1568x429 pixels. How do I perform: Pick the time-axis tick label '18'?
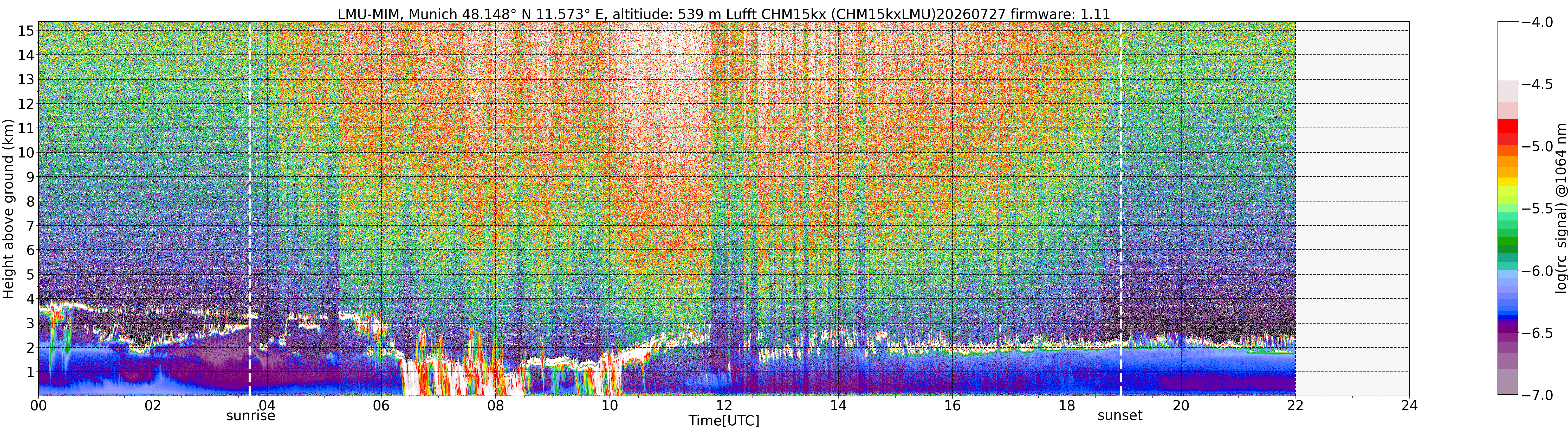[1066, 406]
